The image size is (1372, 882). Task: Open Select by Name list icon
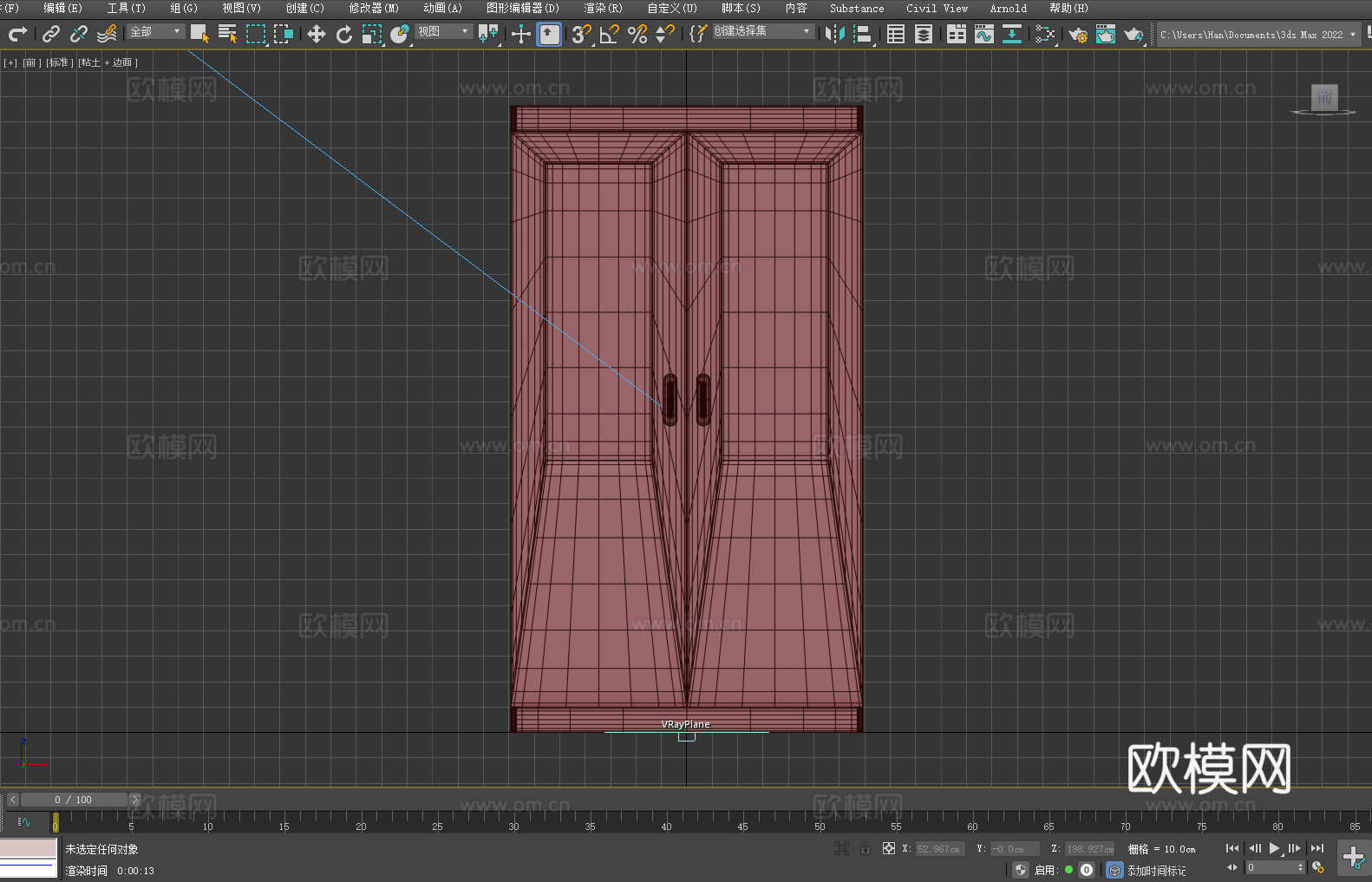point(227,34)
